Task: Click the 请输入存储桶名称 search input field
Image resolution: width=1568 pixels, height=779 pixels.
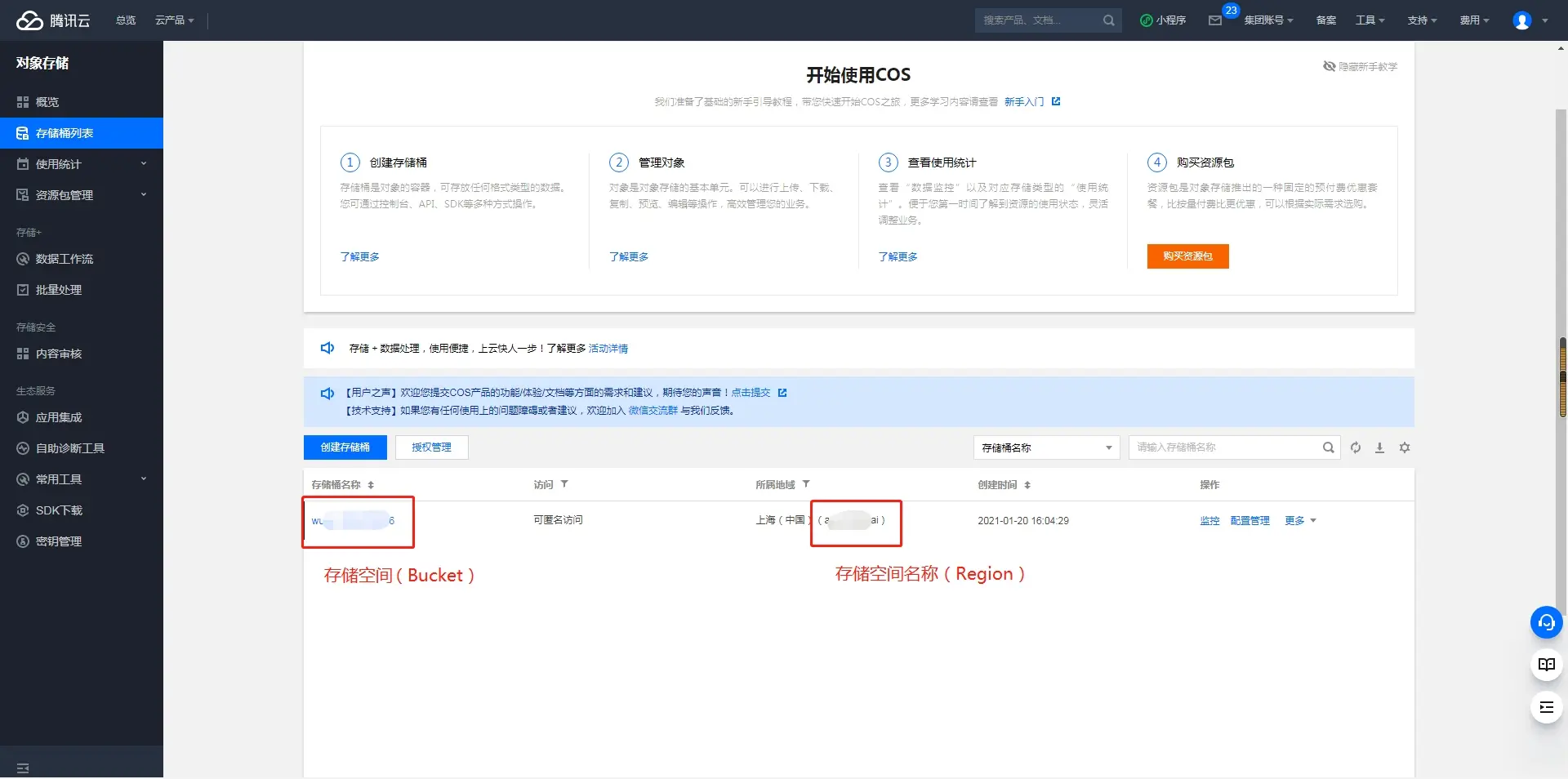Action: pyautogui.click(x=1225, y=447)
